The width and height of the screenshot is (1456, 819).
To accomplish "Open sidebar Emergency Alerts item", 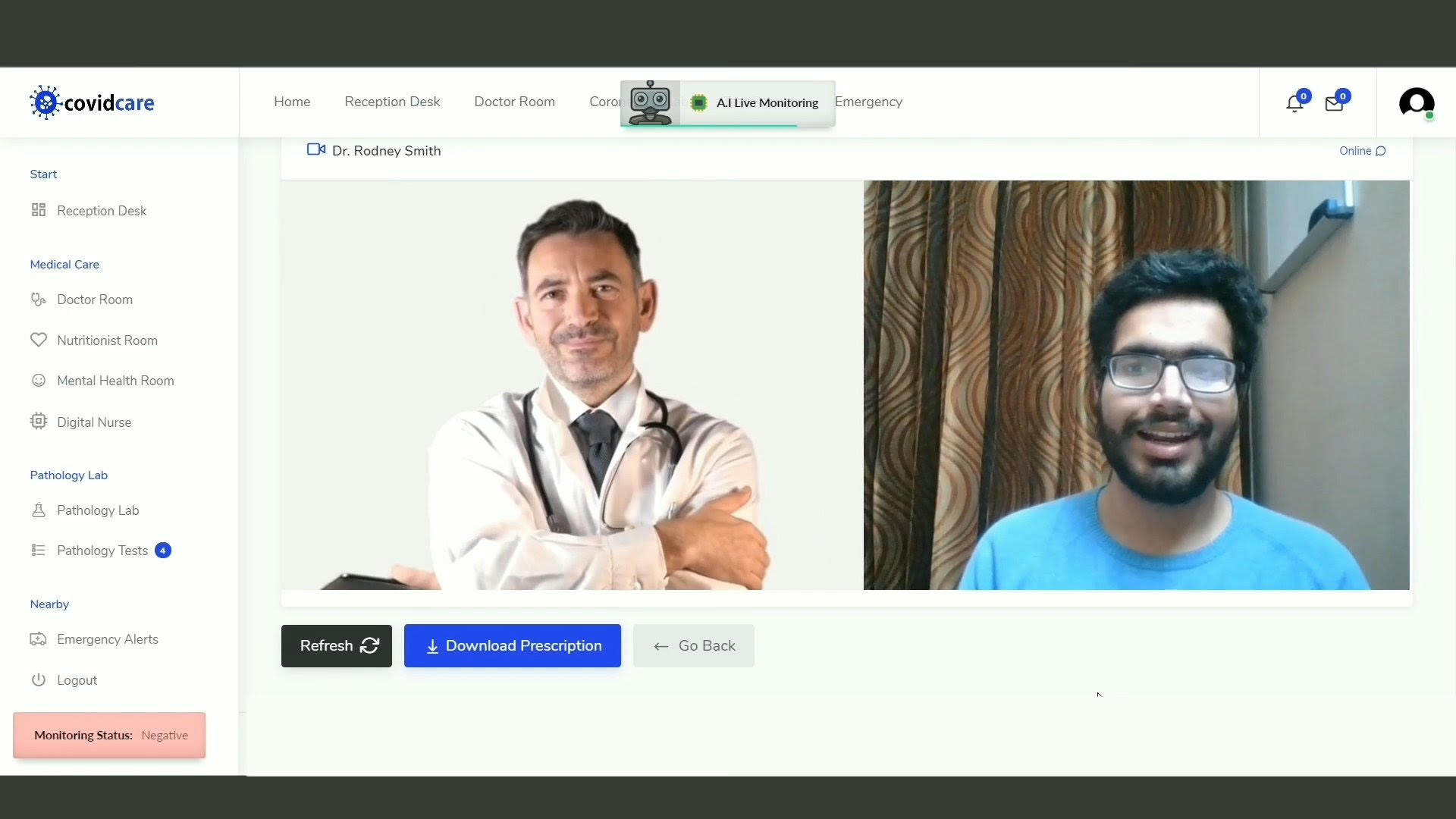I will pos(107,639).
